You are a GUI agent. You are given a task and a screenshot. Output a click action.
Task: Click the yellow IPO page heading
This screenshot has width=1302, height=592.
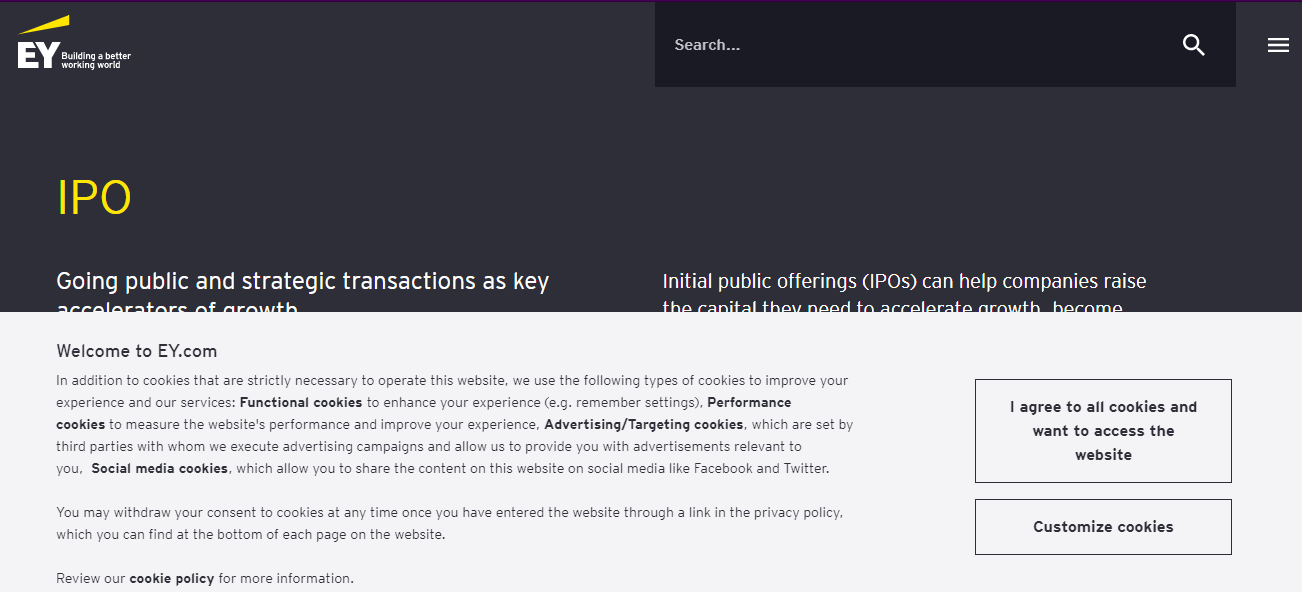click(94, 198)
